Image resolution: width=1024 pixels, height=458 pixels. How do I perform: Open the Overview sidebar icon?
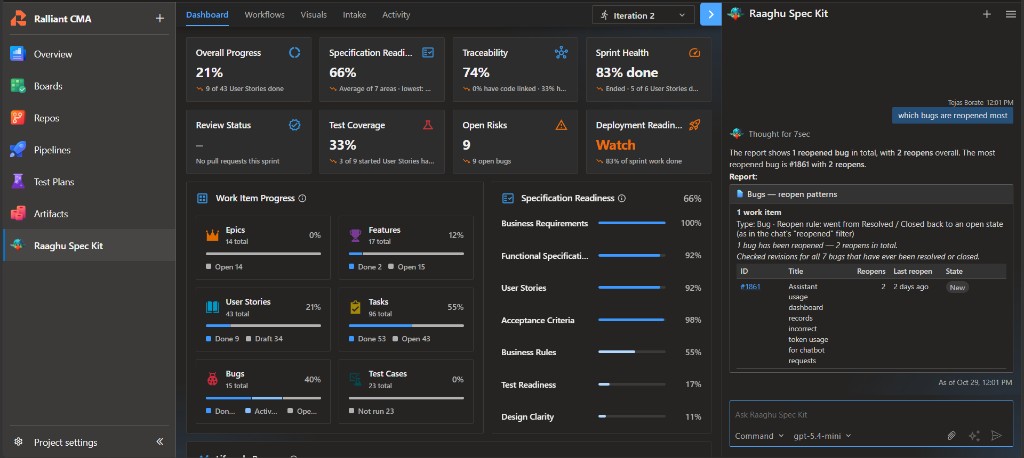[x=17, y=54]
